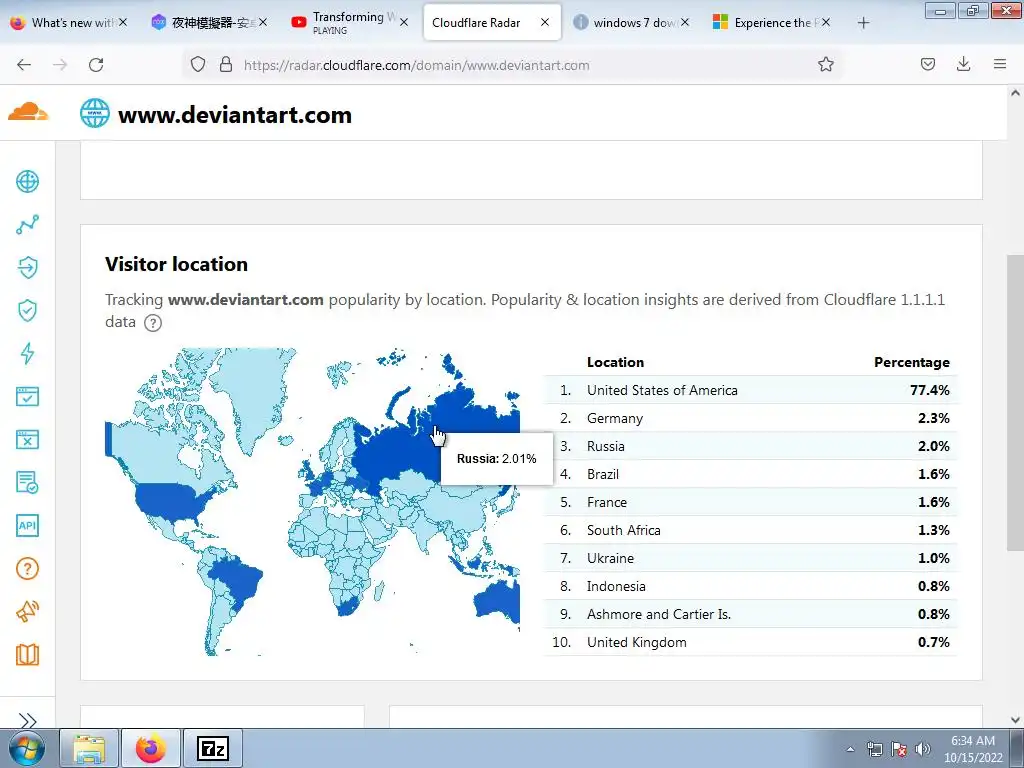
Task: Open the shield checkmark icon in sidebar
Action: click(27, 311)
